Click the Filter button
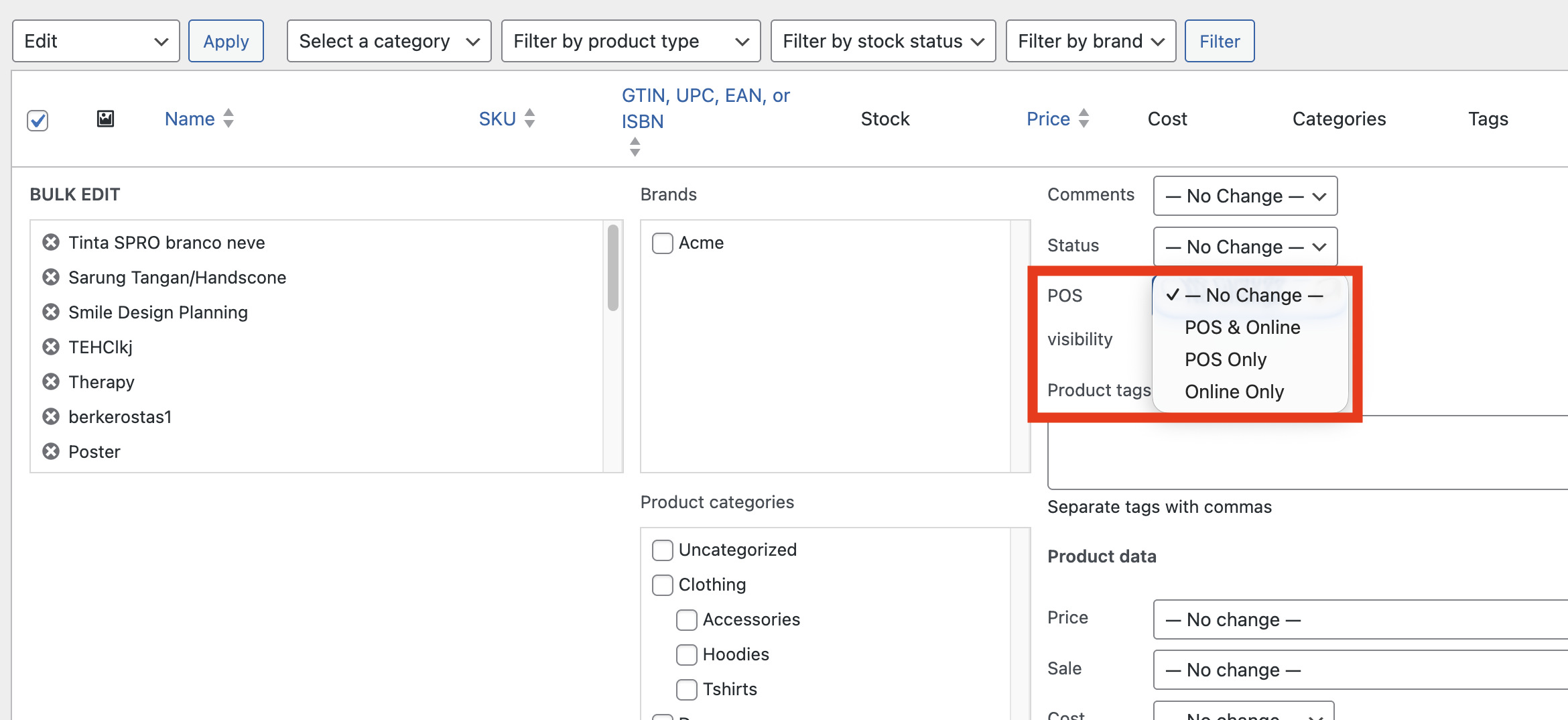 point(1219,42)
